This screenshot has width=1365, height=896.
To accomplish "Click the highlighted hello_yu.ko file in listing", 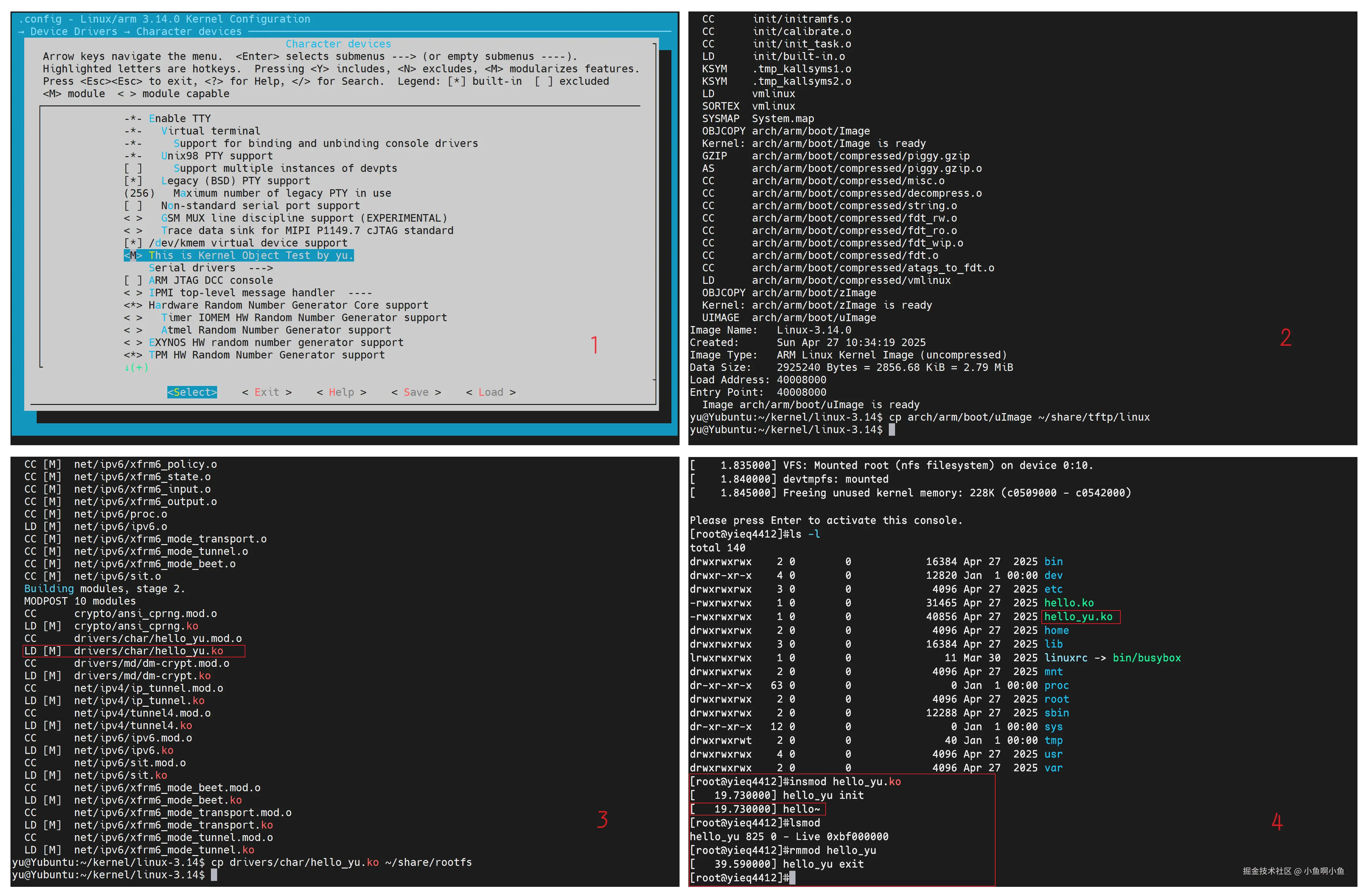I will point(1078,617).
